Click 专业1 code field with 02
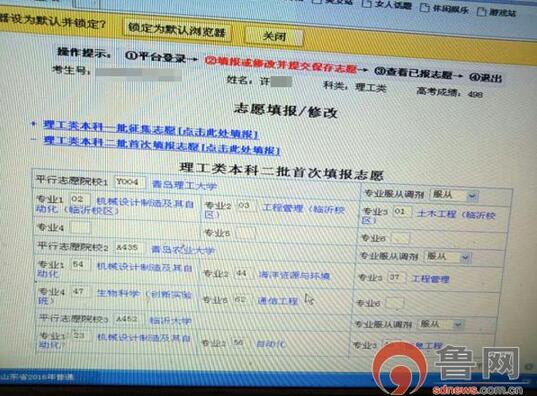Image resolution: width=537 pixels, height=396 pixels. tap(80, 199)
